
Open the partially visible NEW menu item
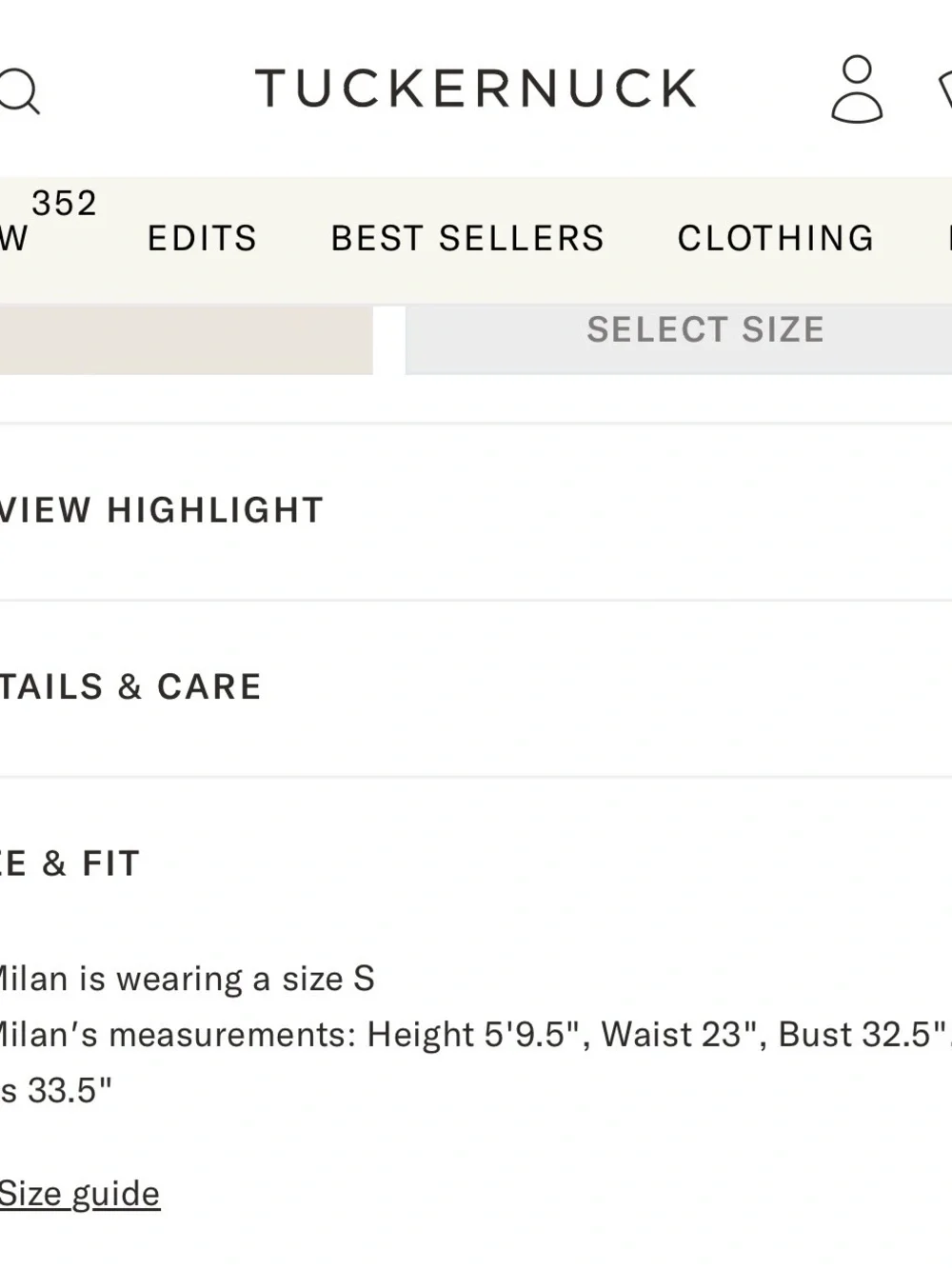(14, 238)
